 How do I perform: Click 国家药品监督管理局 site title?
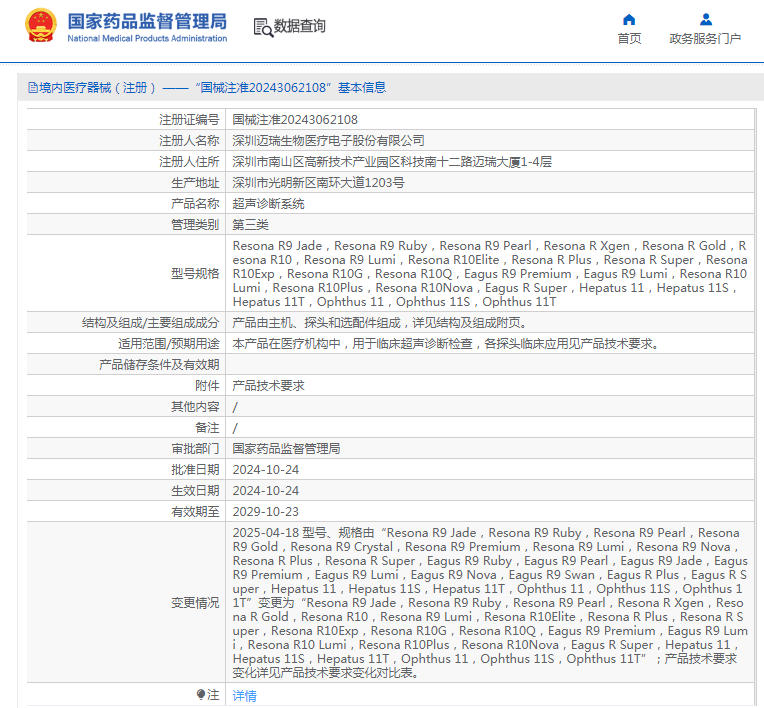pos(147,21)
